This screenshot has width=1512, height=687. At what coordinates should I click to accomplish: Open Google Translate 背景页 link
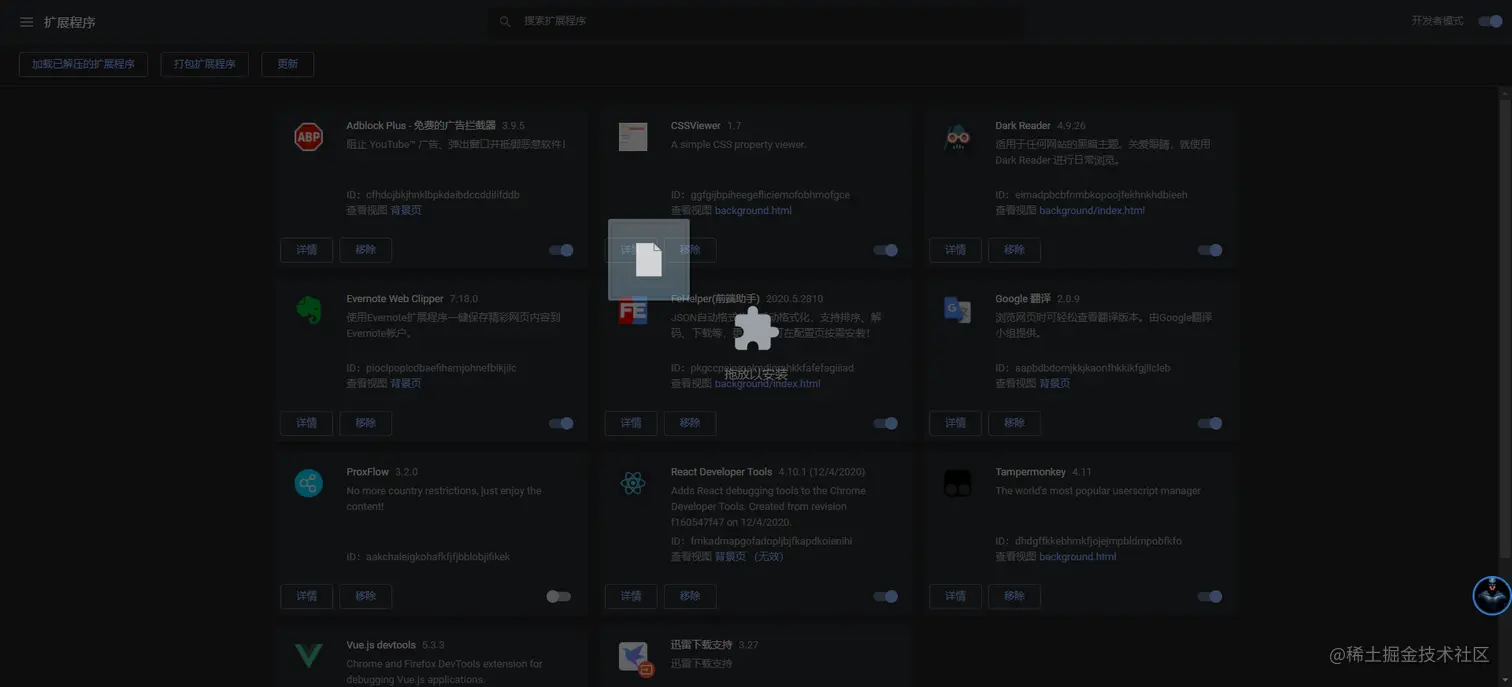(x=1055, y=384)
